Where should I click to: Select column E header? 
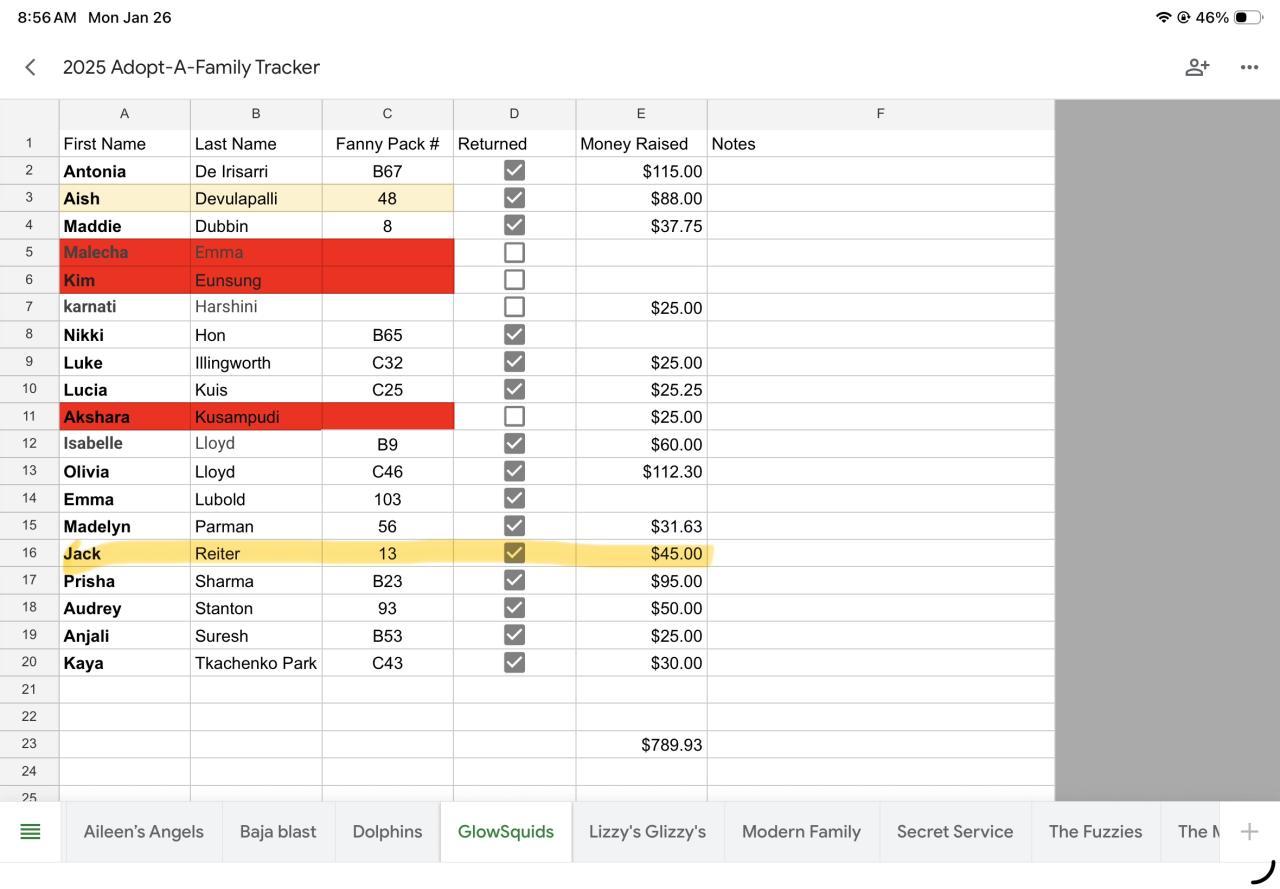641,114
